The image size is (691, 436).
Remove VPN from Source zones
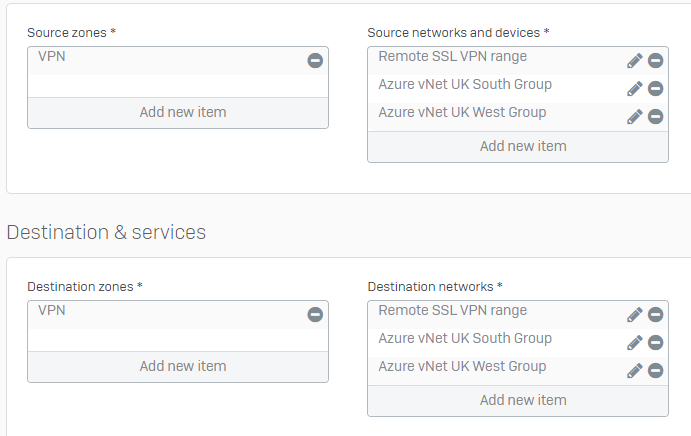click(x=315, y=60)
